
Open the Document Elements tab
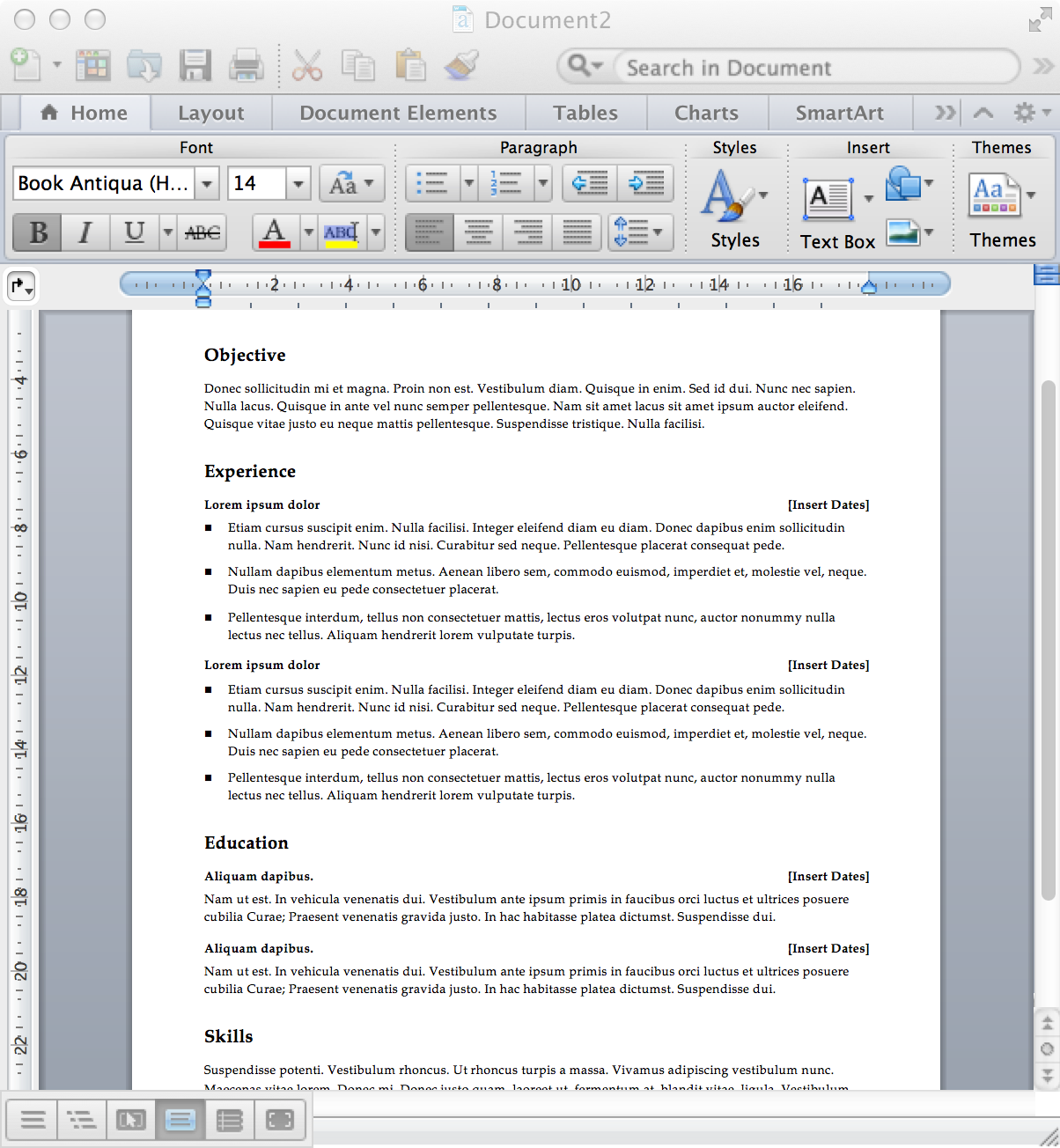(x=398, y=113)
